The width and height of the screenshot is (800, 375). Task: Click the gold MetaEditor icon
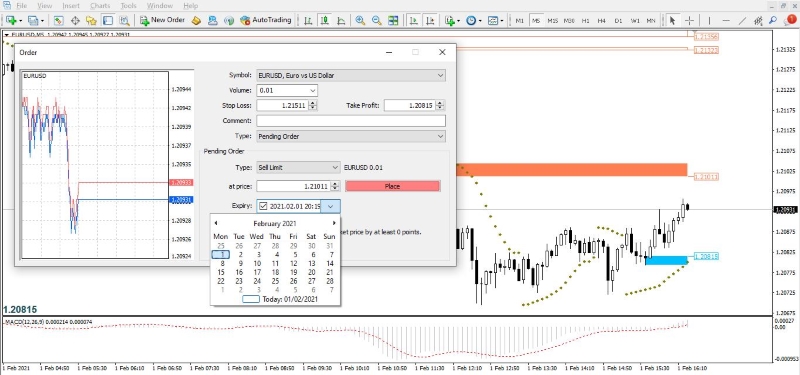pos(196,20)
